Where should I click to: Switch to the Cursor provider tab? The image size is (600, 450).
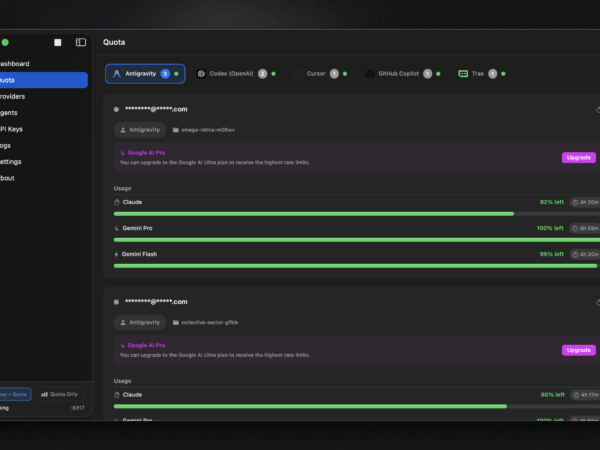pyautogui.click(x=317, y=74)
